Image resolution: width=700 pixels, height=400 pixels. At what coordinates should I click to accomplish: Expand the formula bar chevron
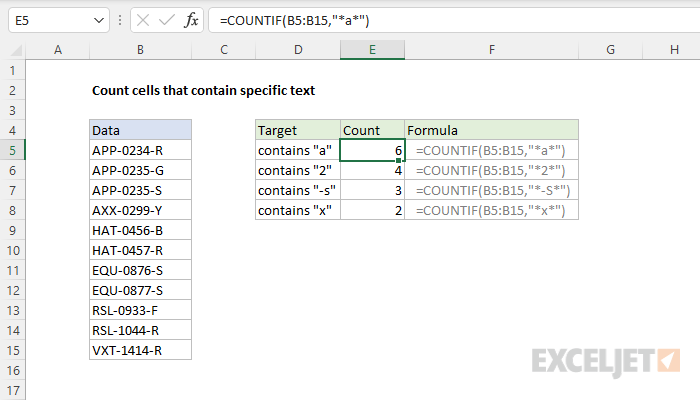tap(682, 20)
